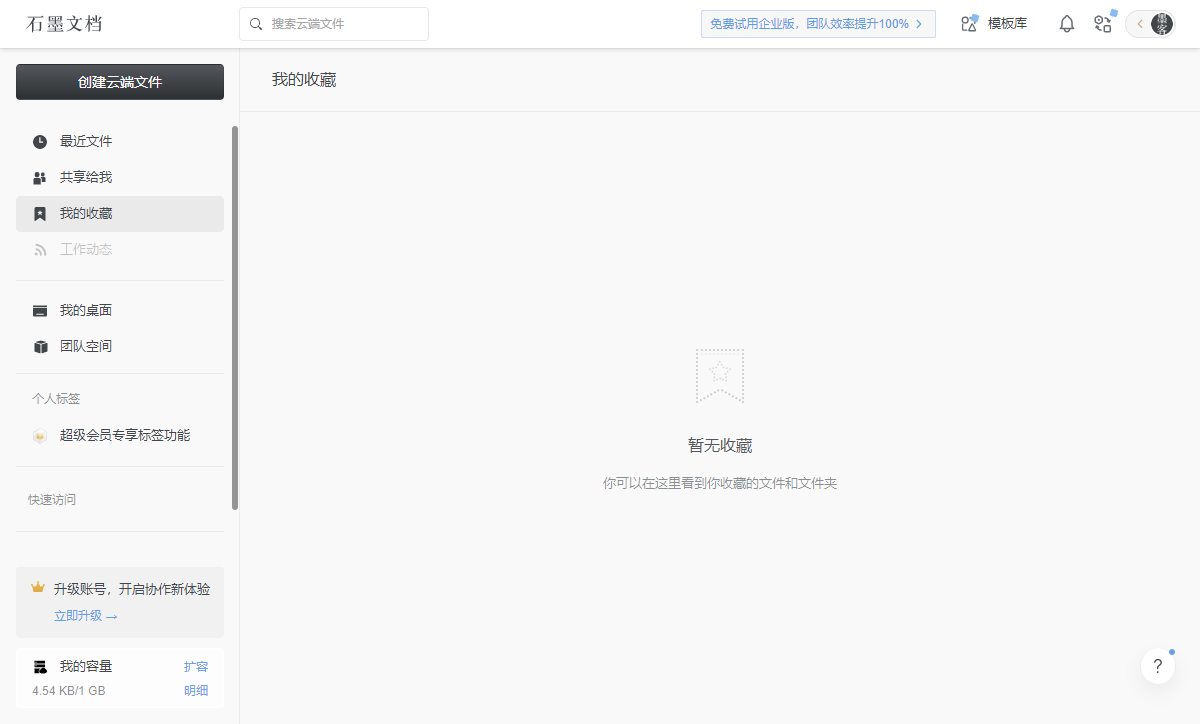Open the 免费试用企业版 promotion banner
Screen dimensions: 1200x724
click(x=818, y=24)
